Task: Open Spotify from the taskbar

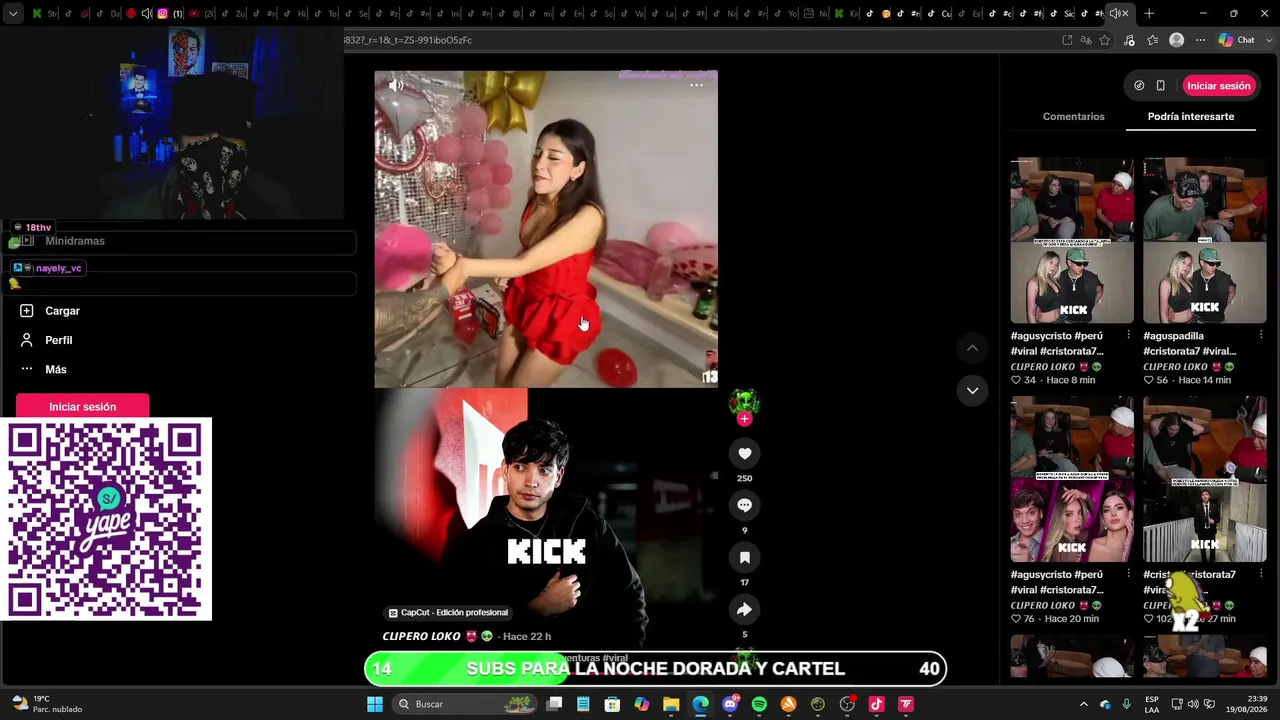Action: (x=759, y=704)
